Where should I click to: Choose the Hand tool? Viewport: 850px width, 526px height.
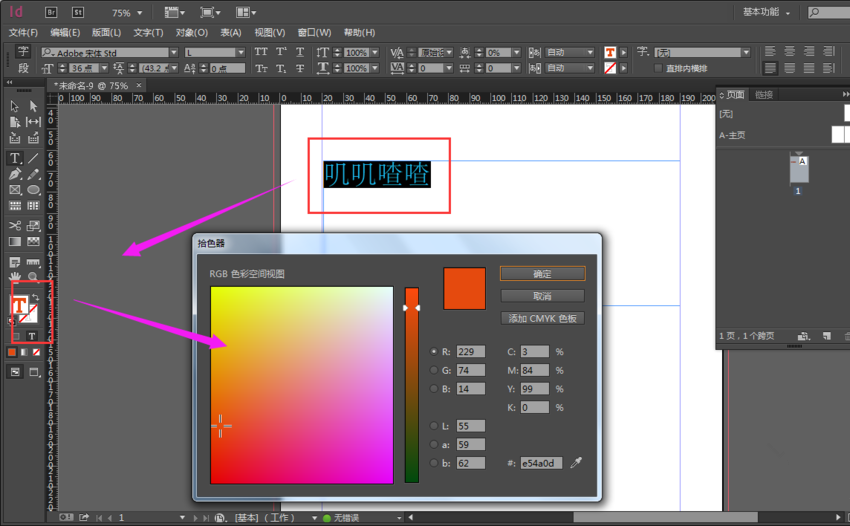coord(15,276)
